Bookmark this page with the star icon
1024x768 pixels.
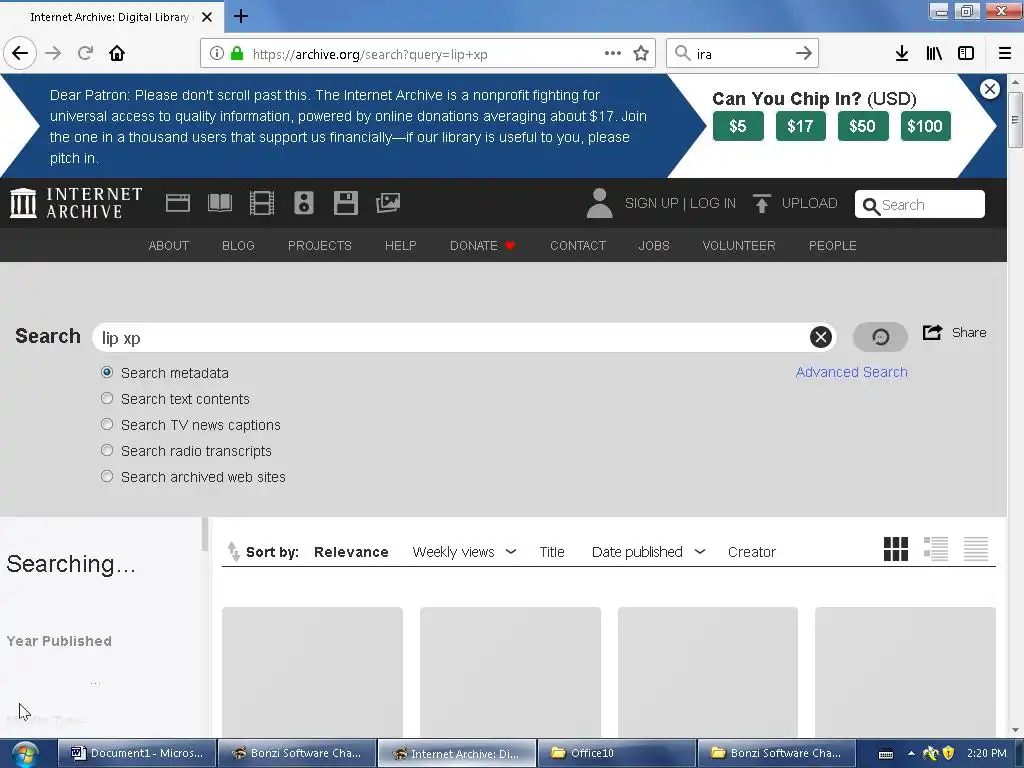point(641,53)
